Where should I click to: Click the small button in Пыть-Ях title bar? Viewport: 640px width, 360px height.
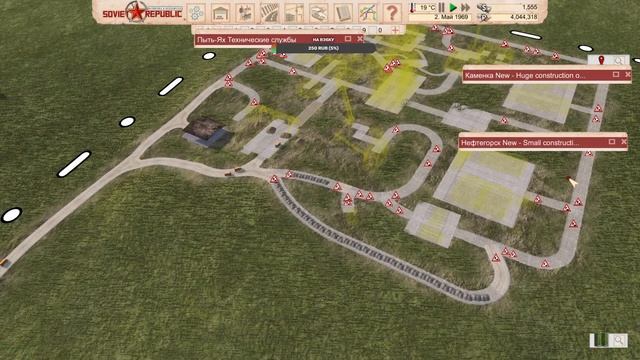[x=323, y=40]
